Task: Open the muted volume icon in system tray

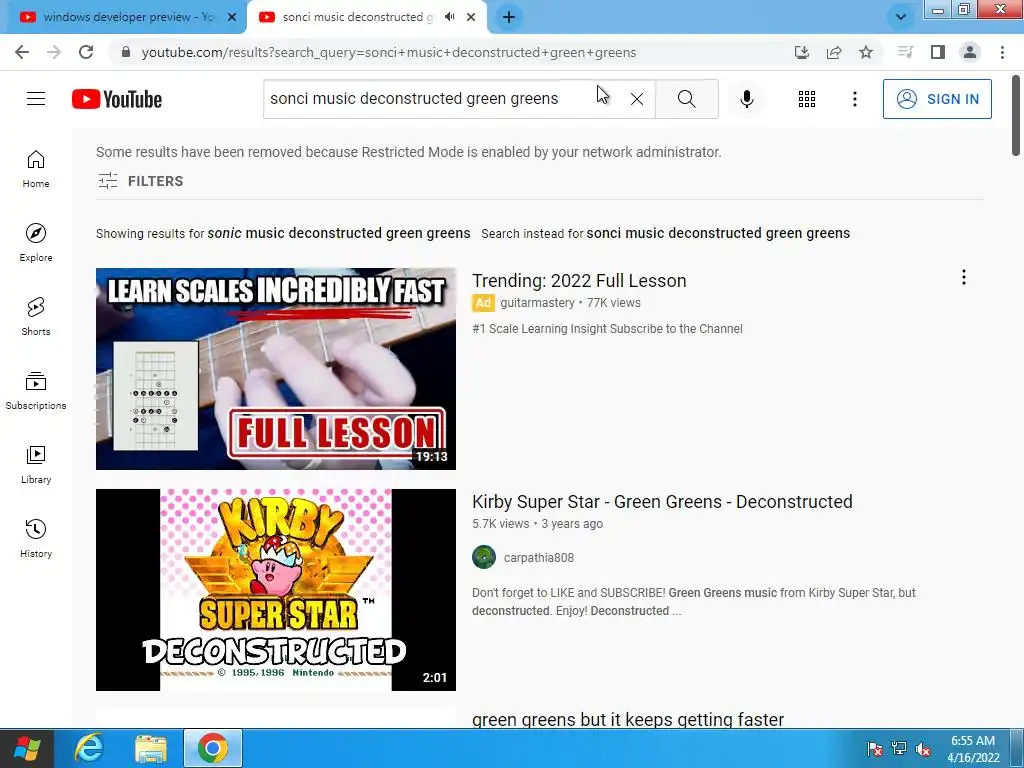Action: tap(923, 748)
